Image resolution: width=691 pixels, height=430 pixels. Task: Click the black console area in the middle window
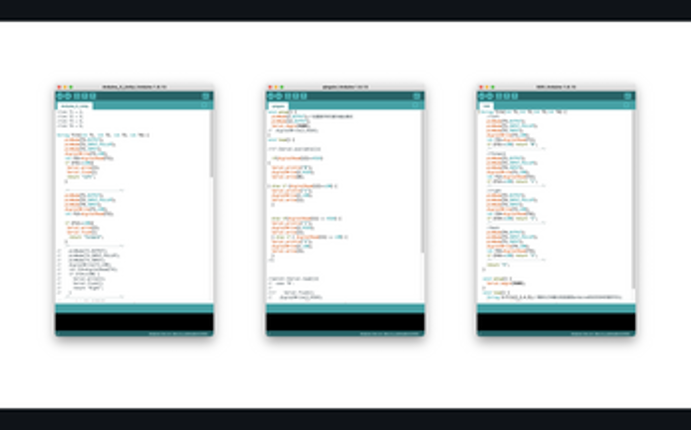coord(345,322)
